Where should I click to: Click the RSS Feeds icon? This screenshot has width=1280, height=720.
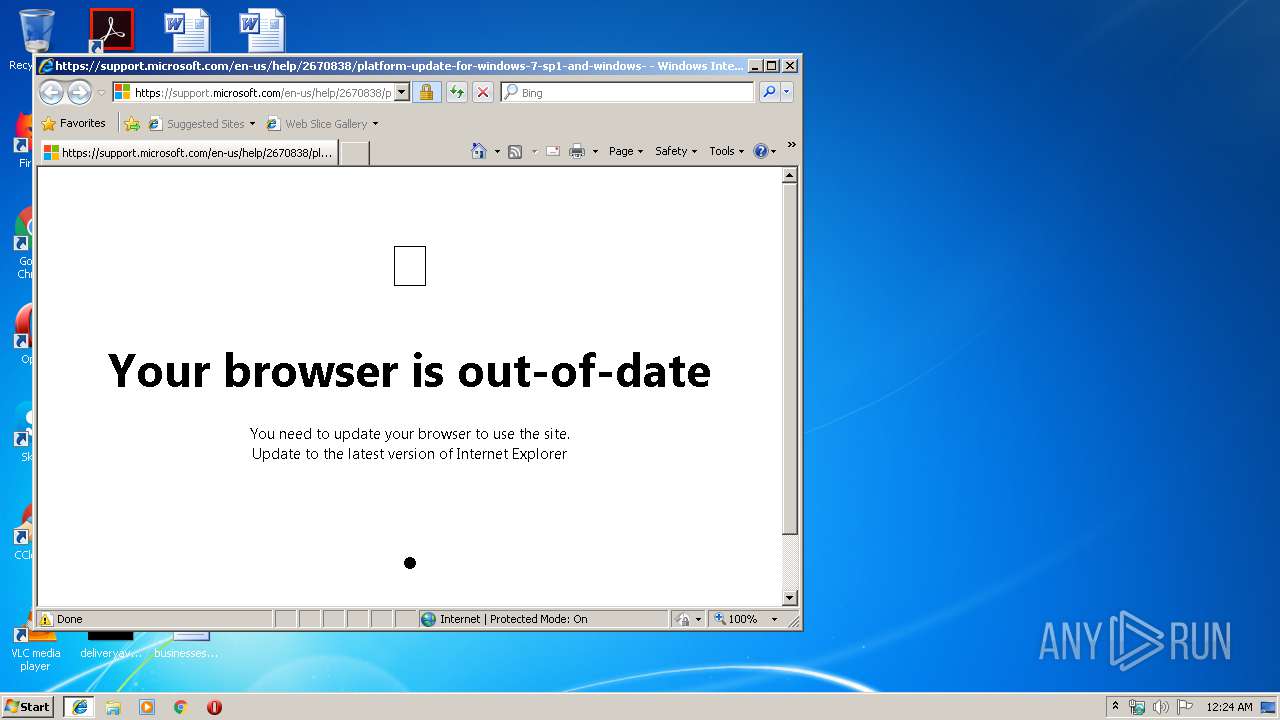[515, 151]
